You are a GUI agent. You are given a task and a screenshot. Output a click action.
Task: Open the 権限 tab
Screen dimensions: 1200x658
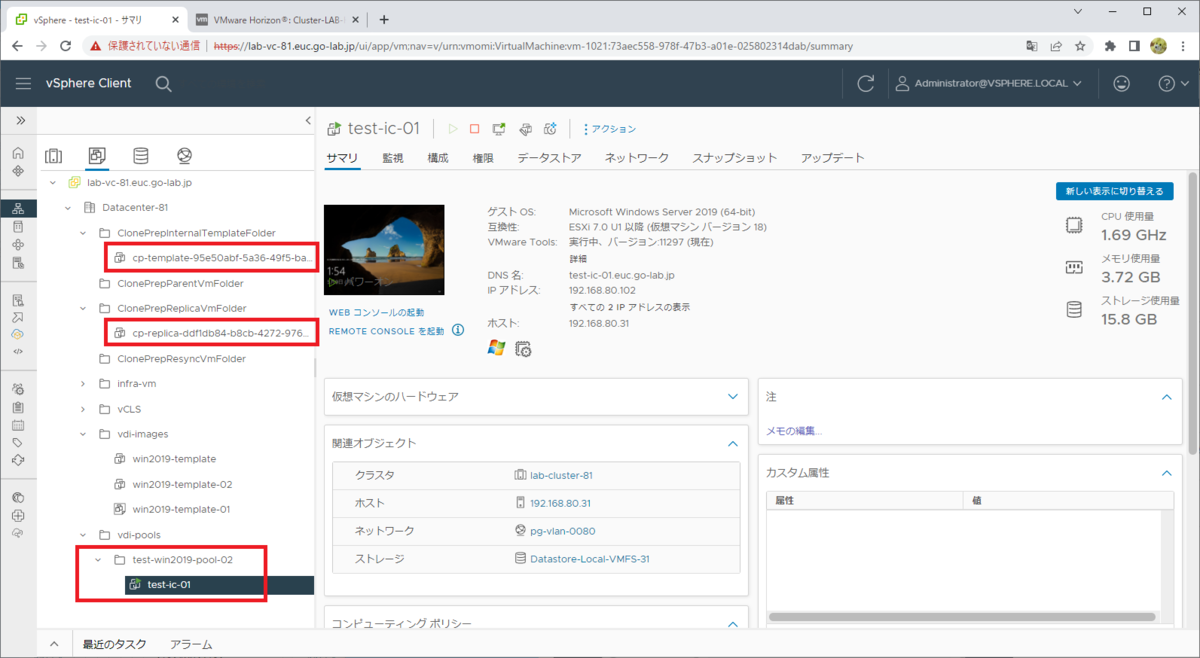[x=483, y=158]
